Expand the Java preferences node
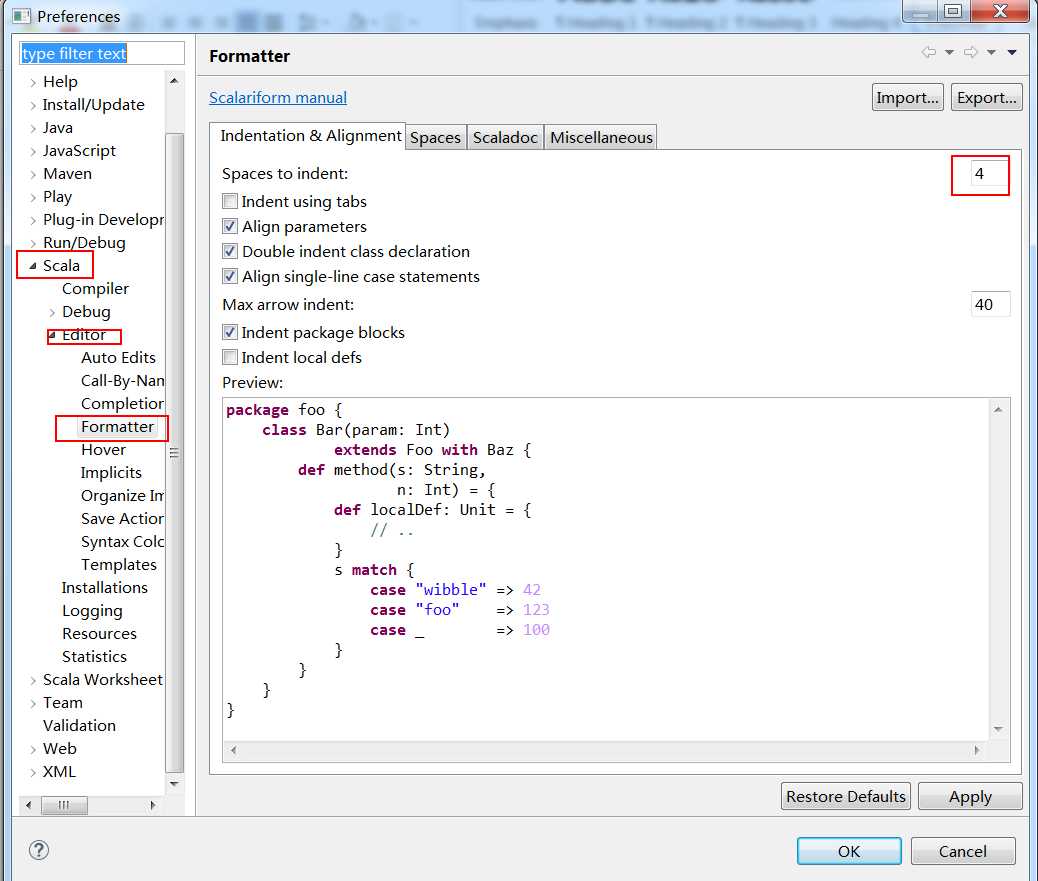The height and width of the screenshot is (881, 1038). click(32, 128)
